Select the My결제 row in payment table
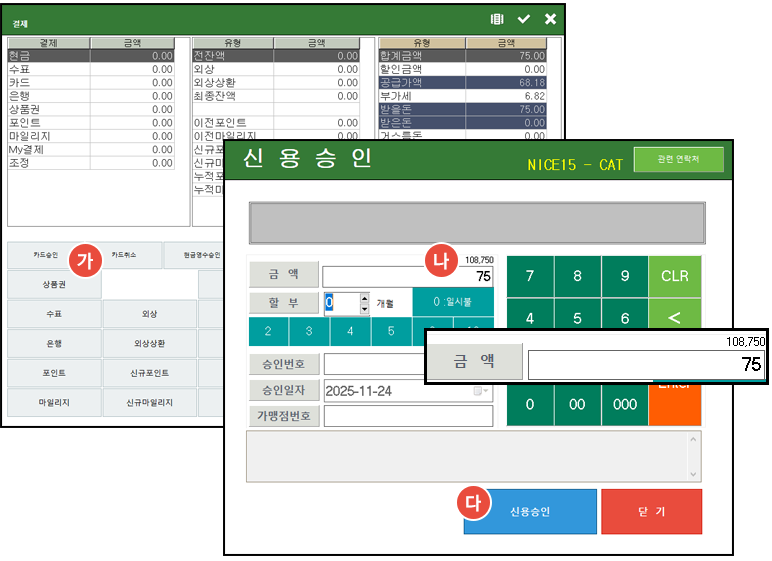 [91, 149]
